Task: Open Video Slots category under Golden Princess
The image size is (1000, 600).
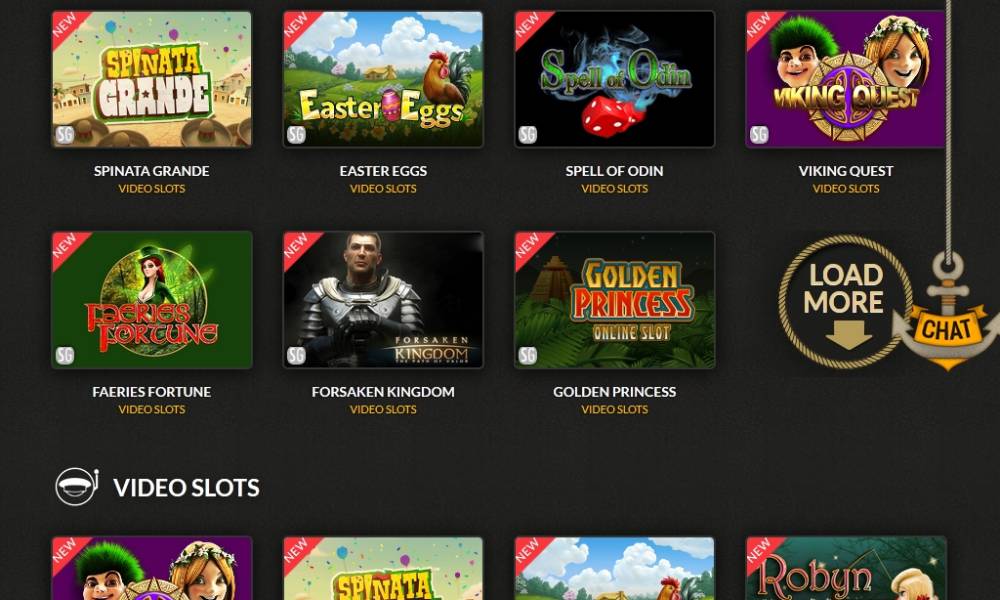Action: 615,409
